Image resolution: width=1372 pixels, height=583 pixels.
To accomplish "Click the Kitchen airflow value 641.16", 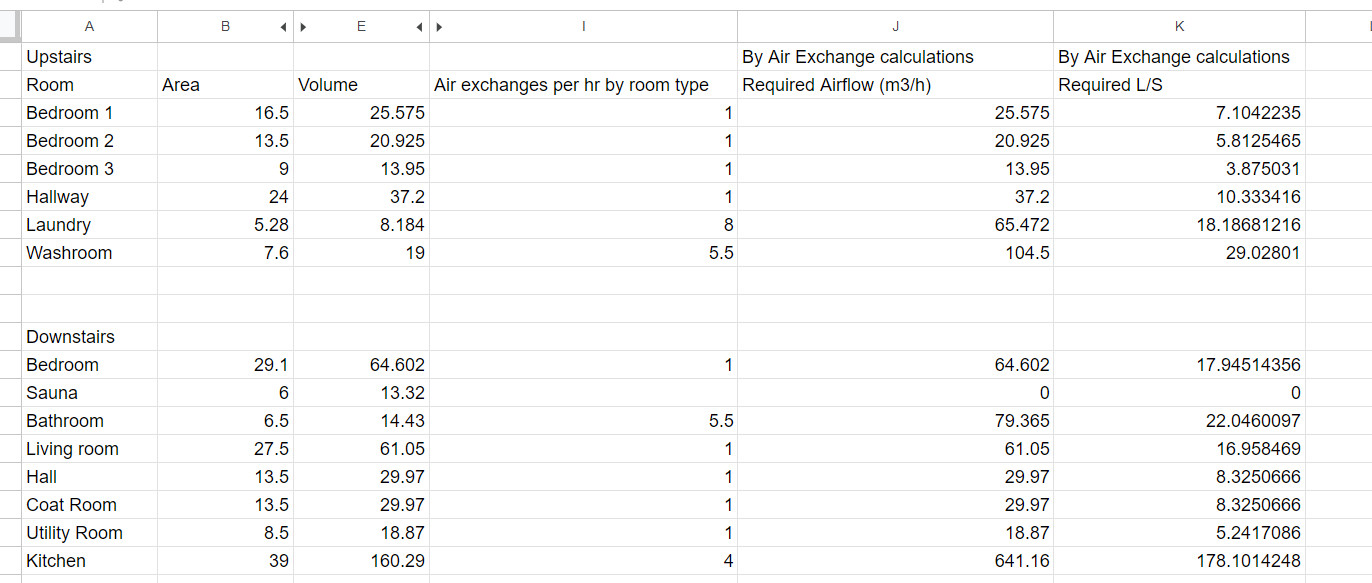I will pos(895,561).
